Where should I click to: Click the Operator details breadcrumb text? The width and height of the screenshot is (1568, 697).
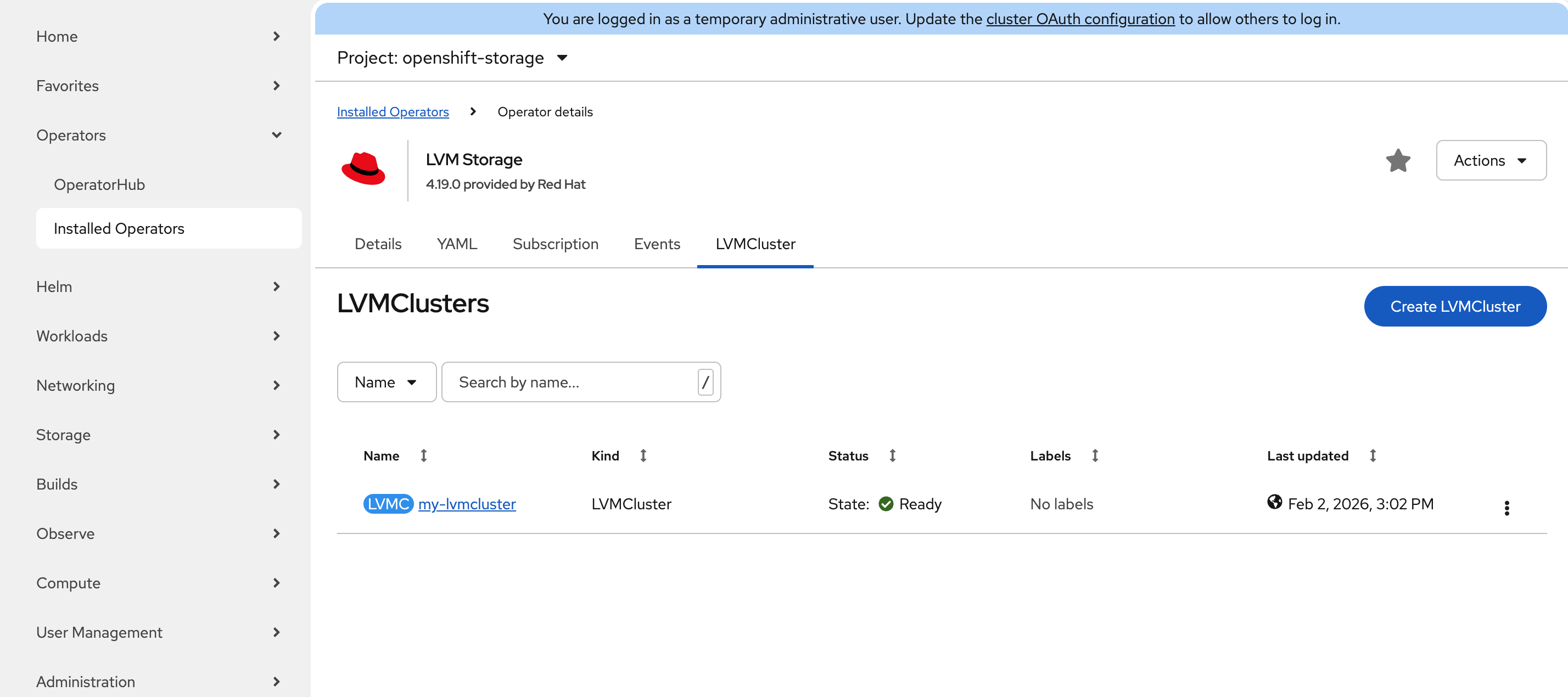tap(545, 112)
